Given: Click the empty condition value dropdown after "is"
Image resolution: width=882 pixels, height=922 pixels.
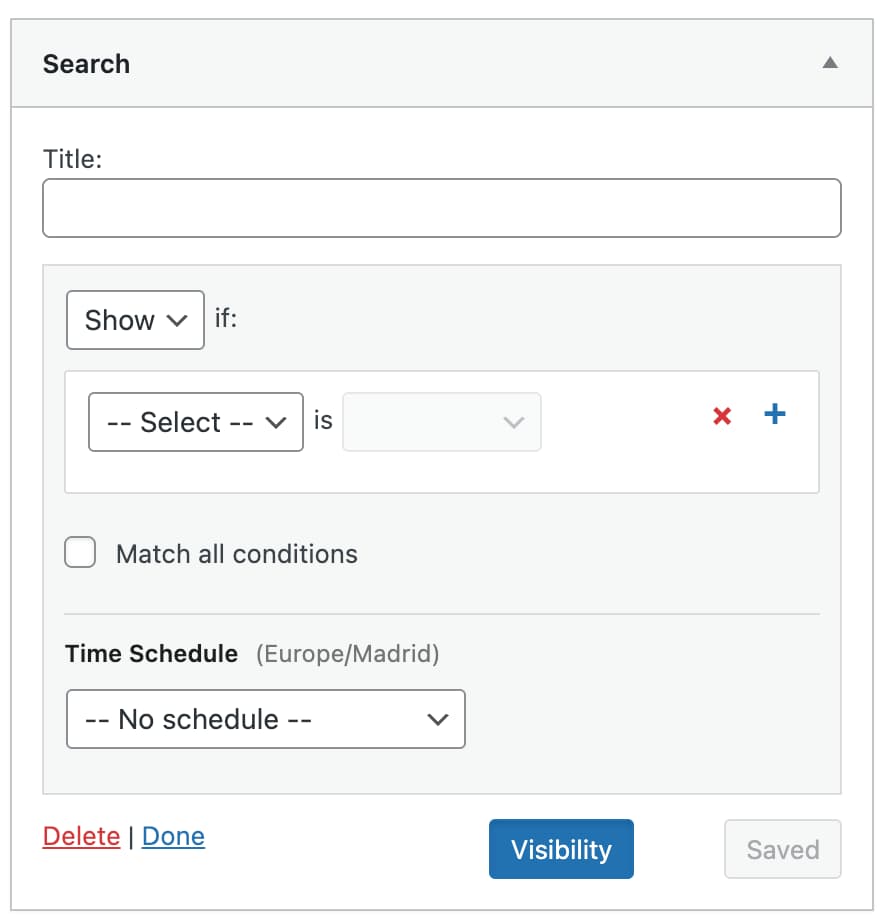Looking at the screenshot, I should (x=442, y=422).
